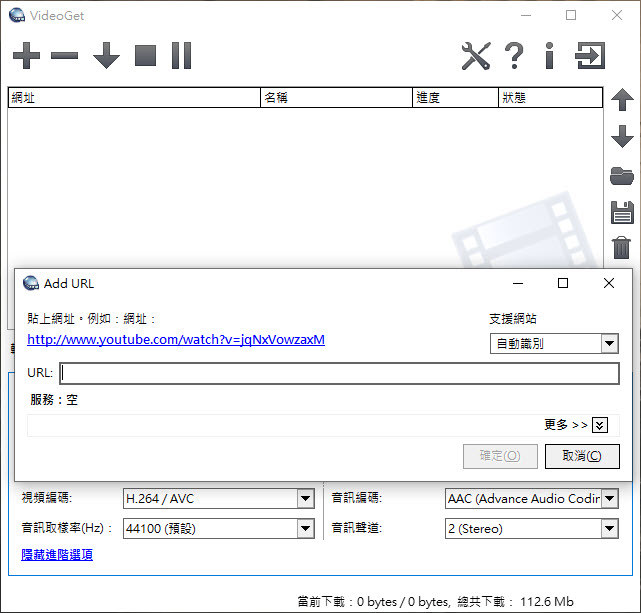Click into the URL input field

coord(339,373)
